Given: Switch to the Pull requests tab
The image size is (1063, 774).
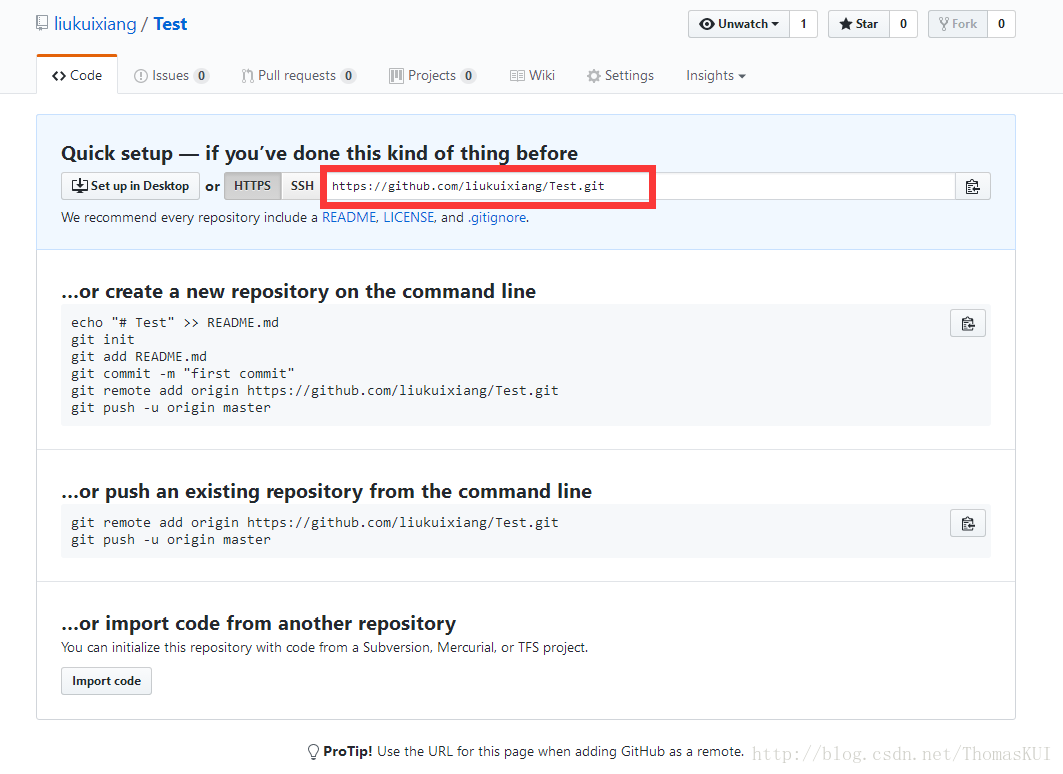Looking at the screenshot, I should click(298, 75).
